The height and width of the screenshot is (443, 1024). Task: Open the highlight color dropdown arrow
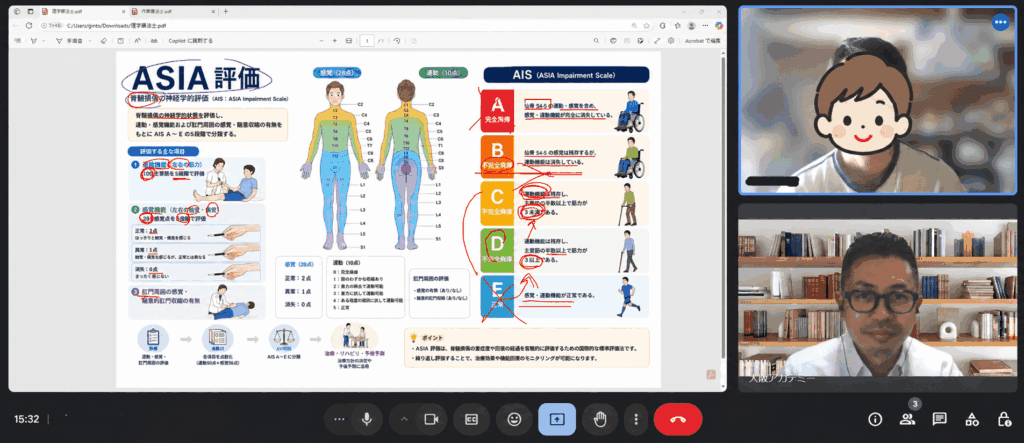pos(43,41)
